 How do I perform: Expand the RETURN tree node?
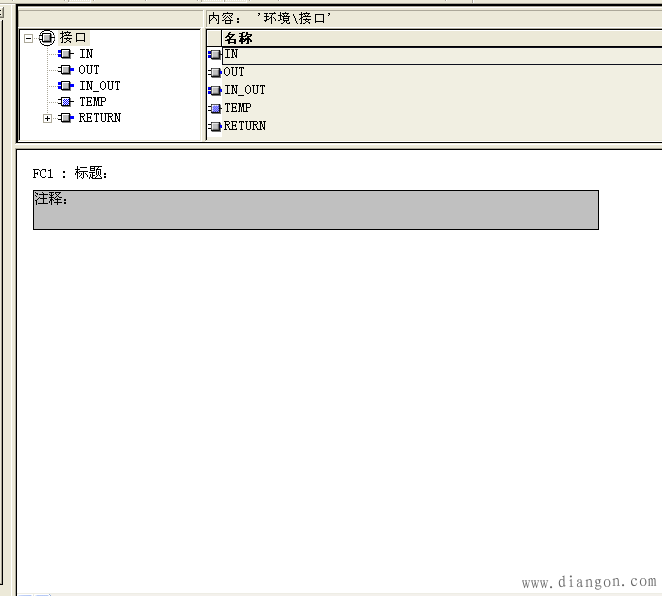click(x=47, y=118)
